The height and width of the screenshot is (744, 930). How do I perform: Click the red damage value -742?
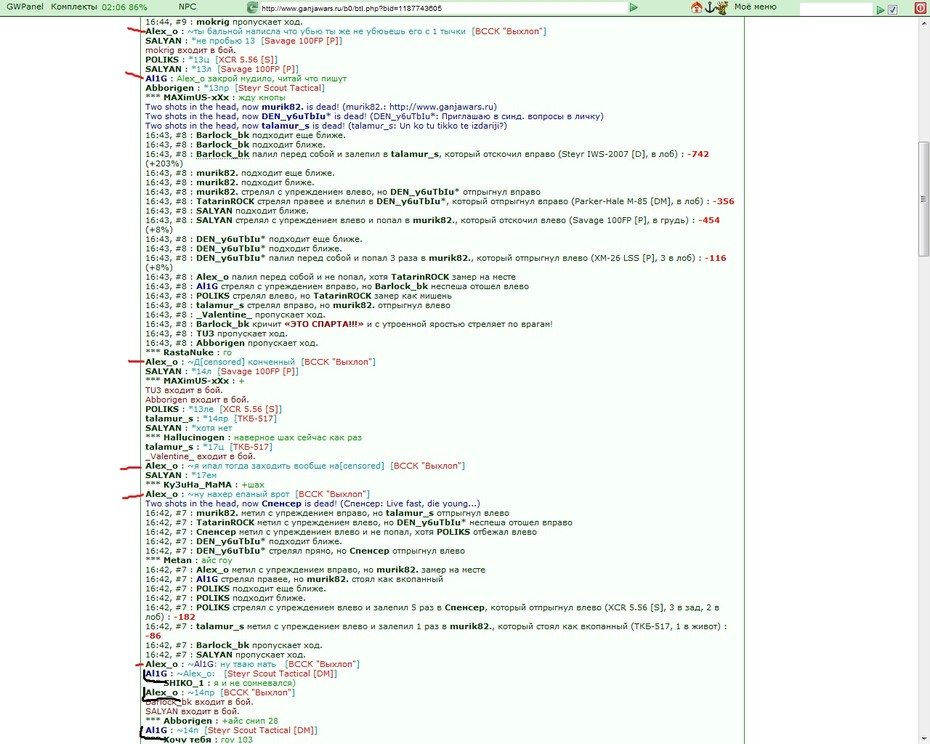click(x=698, y=154)
